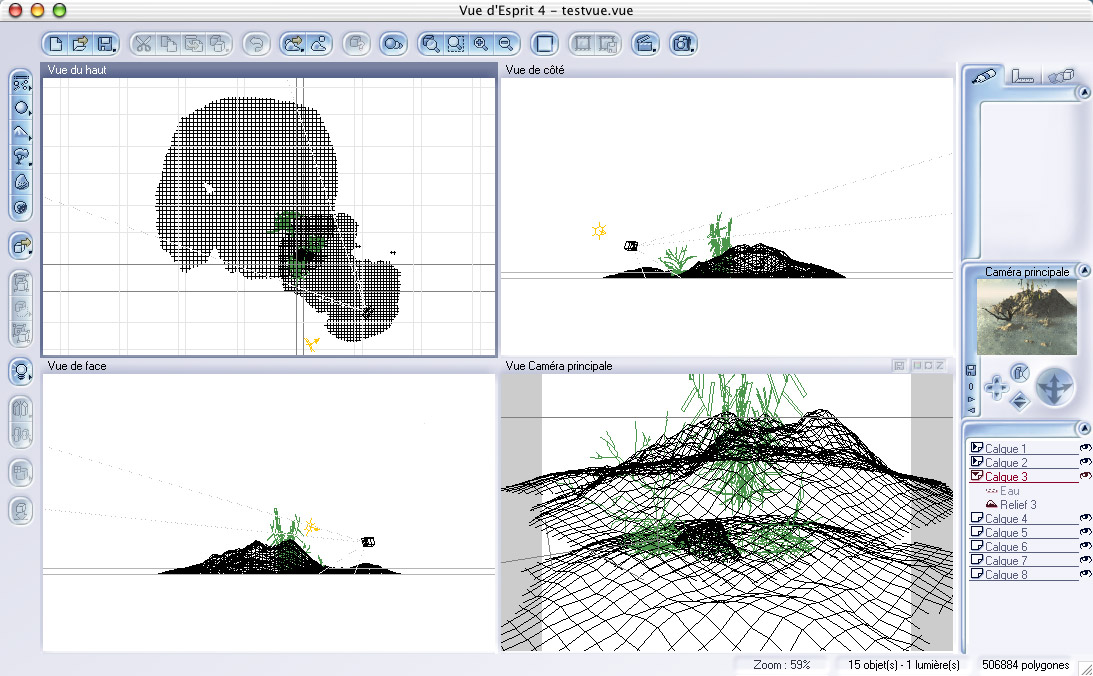Toggle visibility eye of Calque 5

[1085, 532]
